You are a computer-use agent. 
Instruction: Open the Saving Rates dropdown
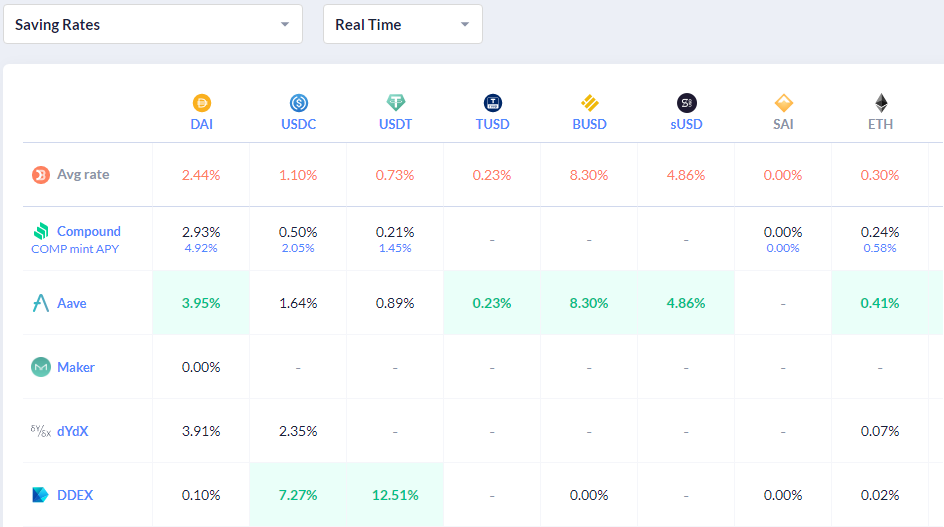click(153, 24)
